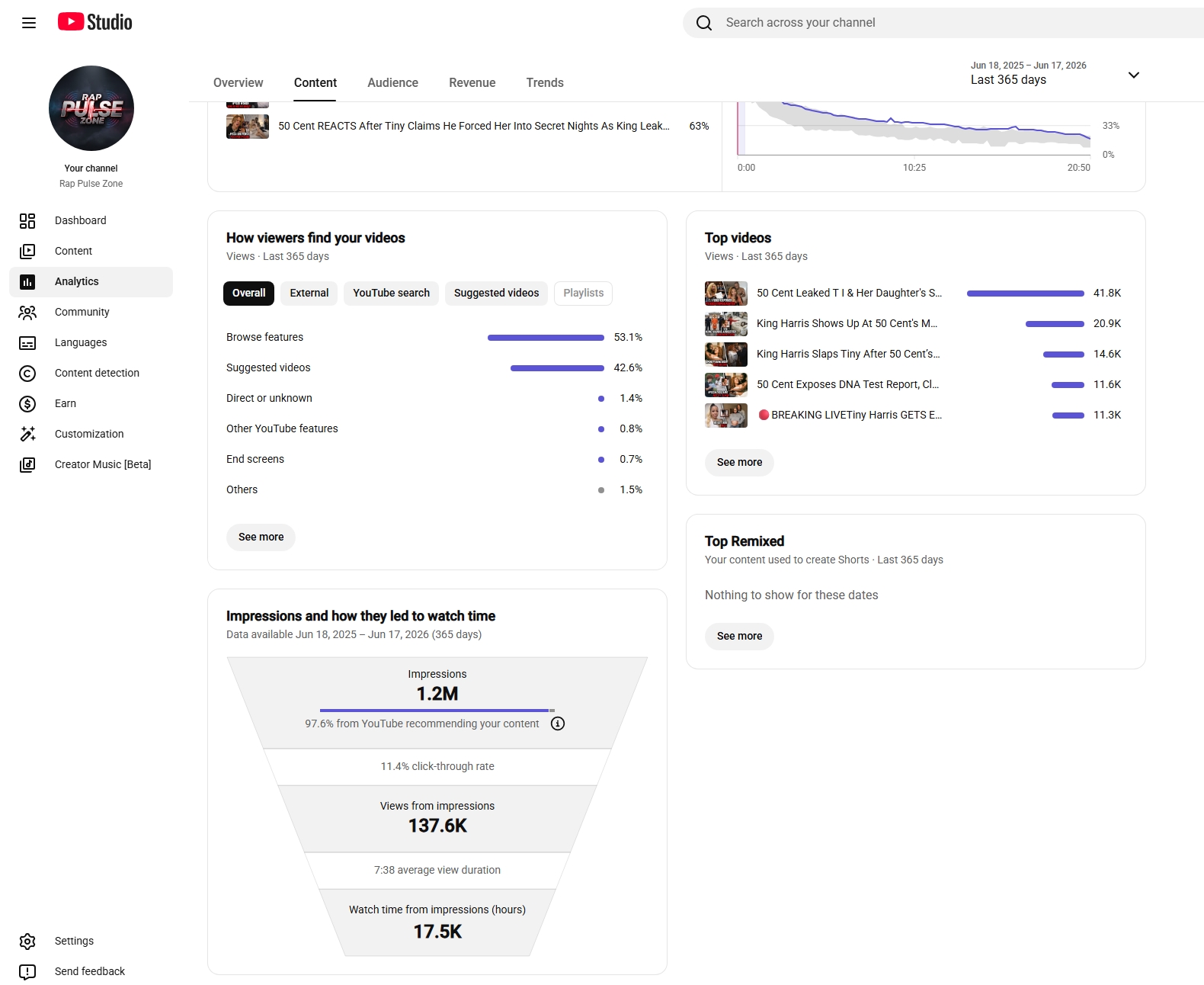Open Languages in the sidebar
The image size is (1204, 985).
81,342
